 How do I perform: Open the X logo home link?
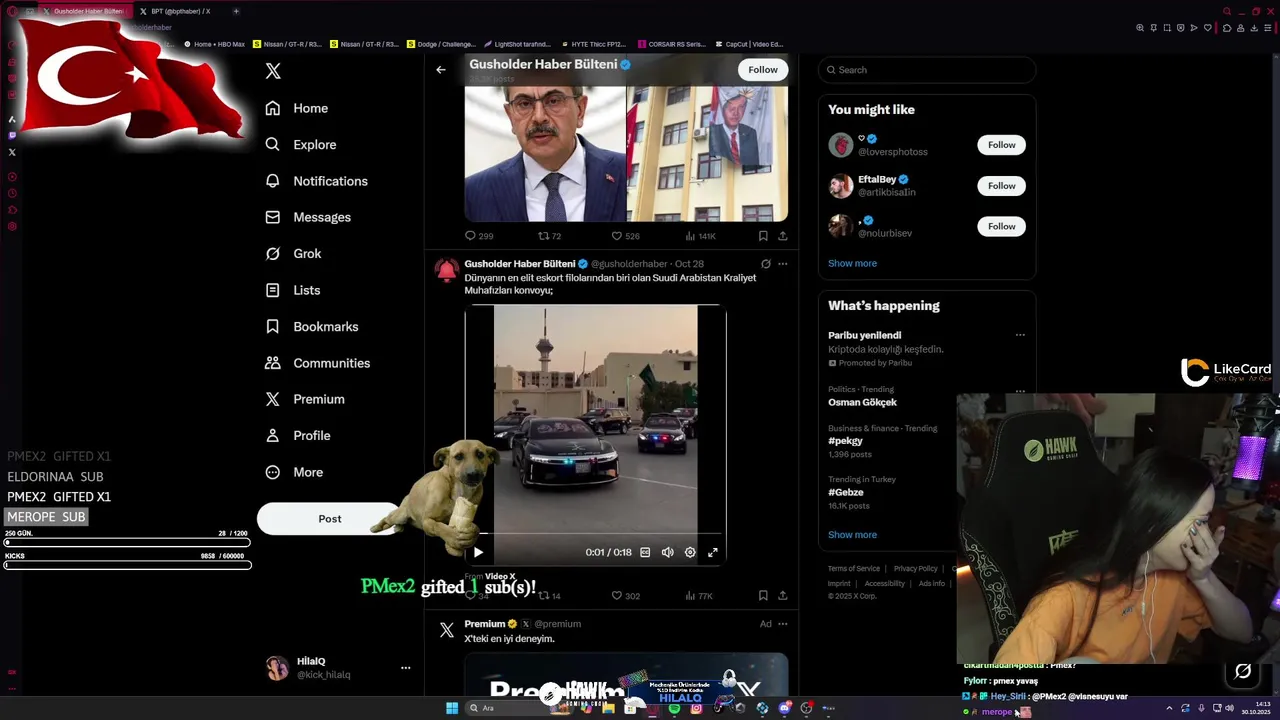(x=273, y=71)
